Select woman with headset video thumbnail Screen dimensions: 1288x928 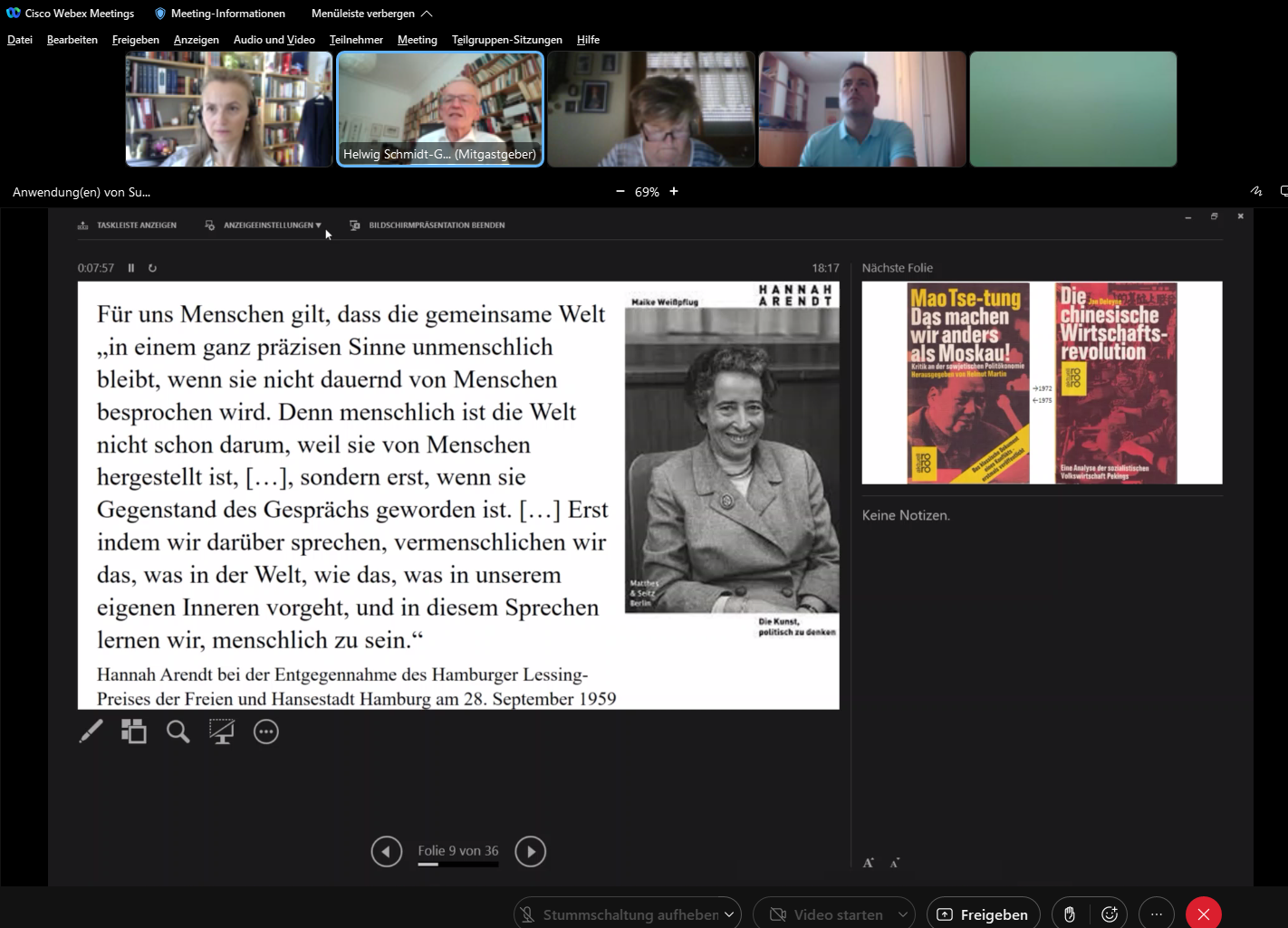229,110
